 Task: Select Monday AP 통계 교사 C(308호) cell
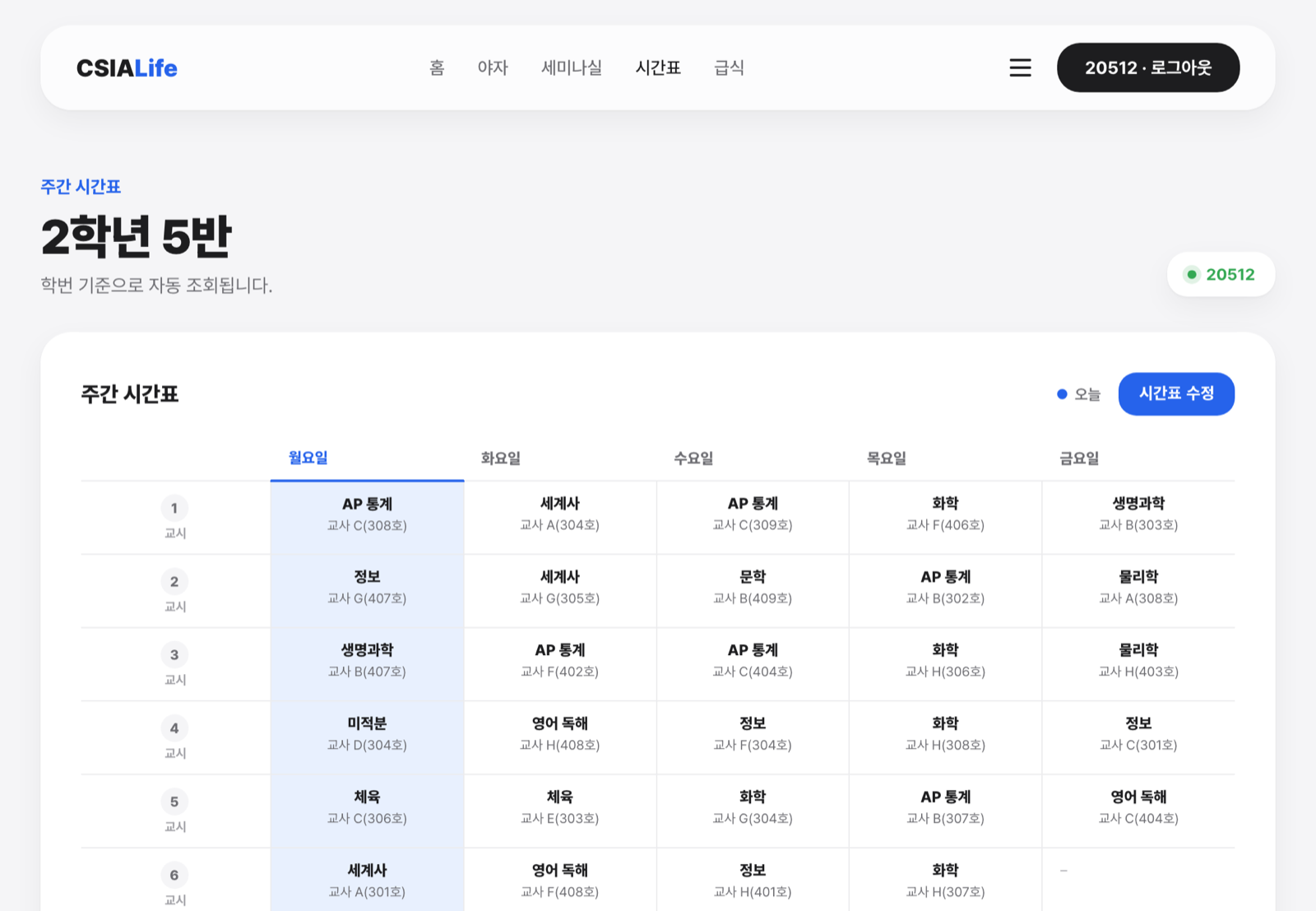367,518
